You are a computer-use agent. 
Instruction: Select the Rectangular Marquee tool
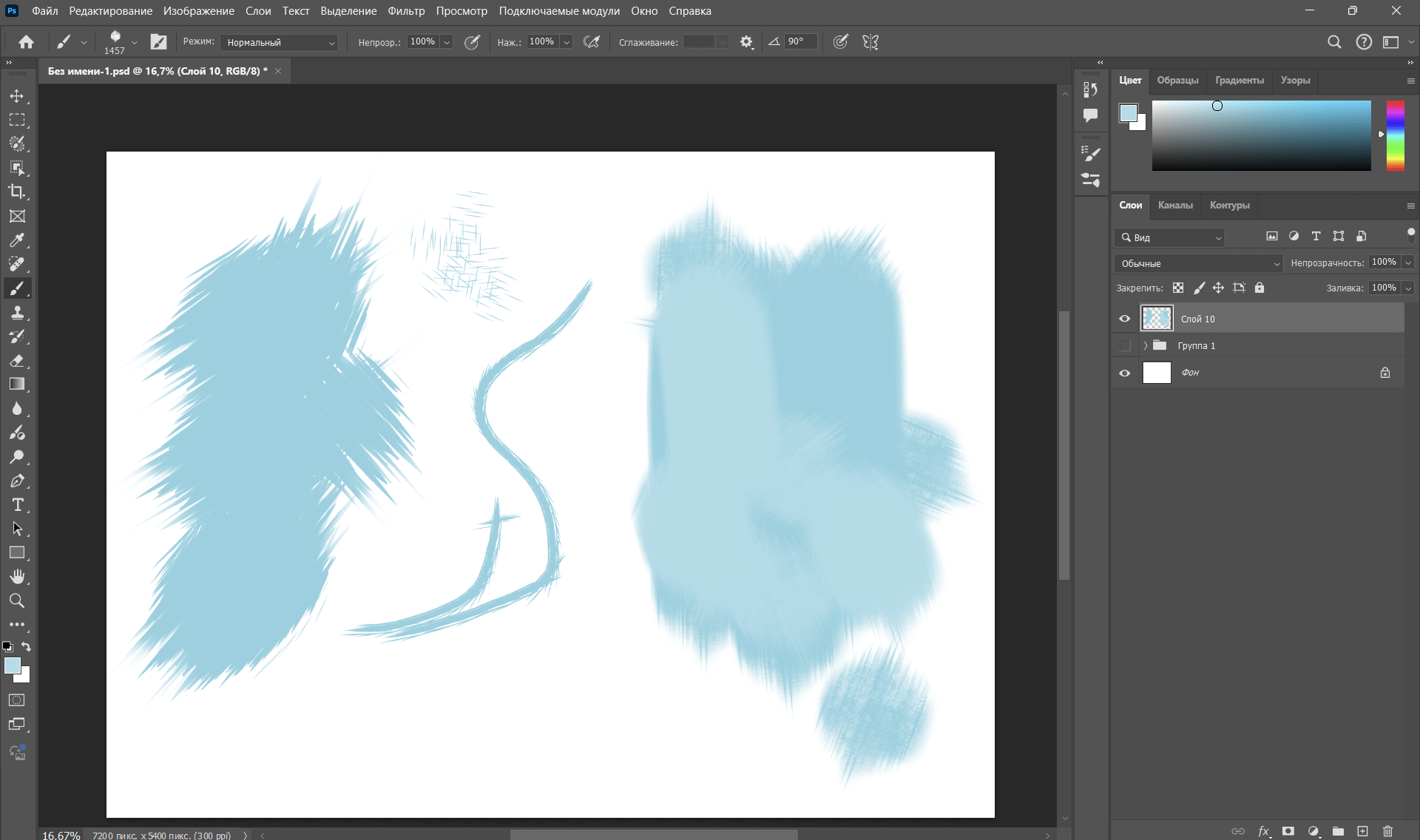[x=17, y=120]
